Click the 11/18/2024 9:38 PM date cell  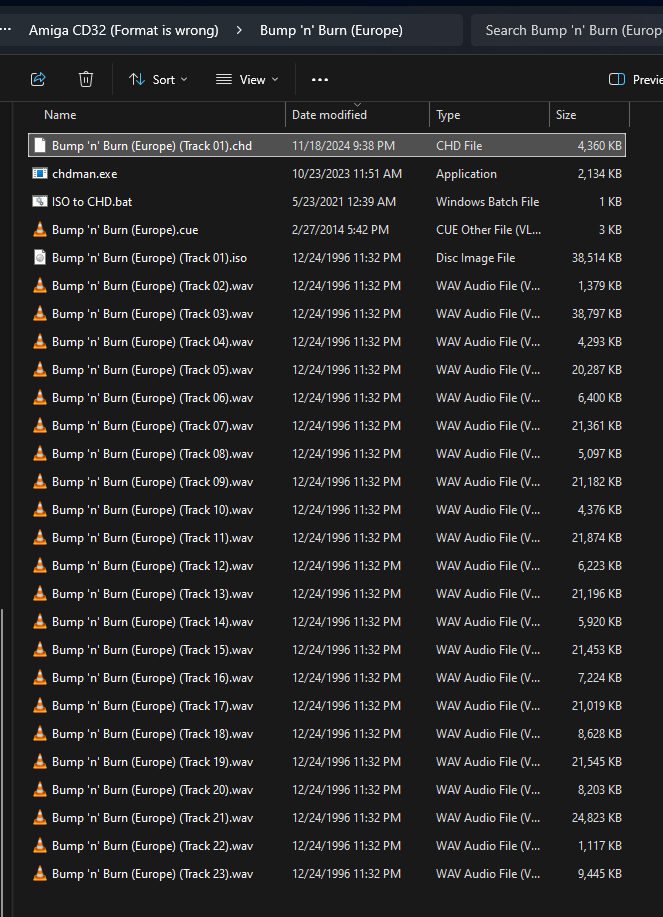(343, 146)
